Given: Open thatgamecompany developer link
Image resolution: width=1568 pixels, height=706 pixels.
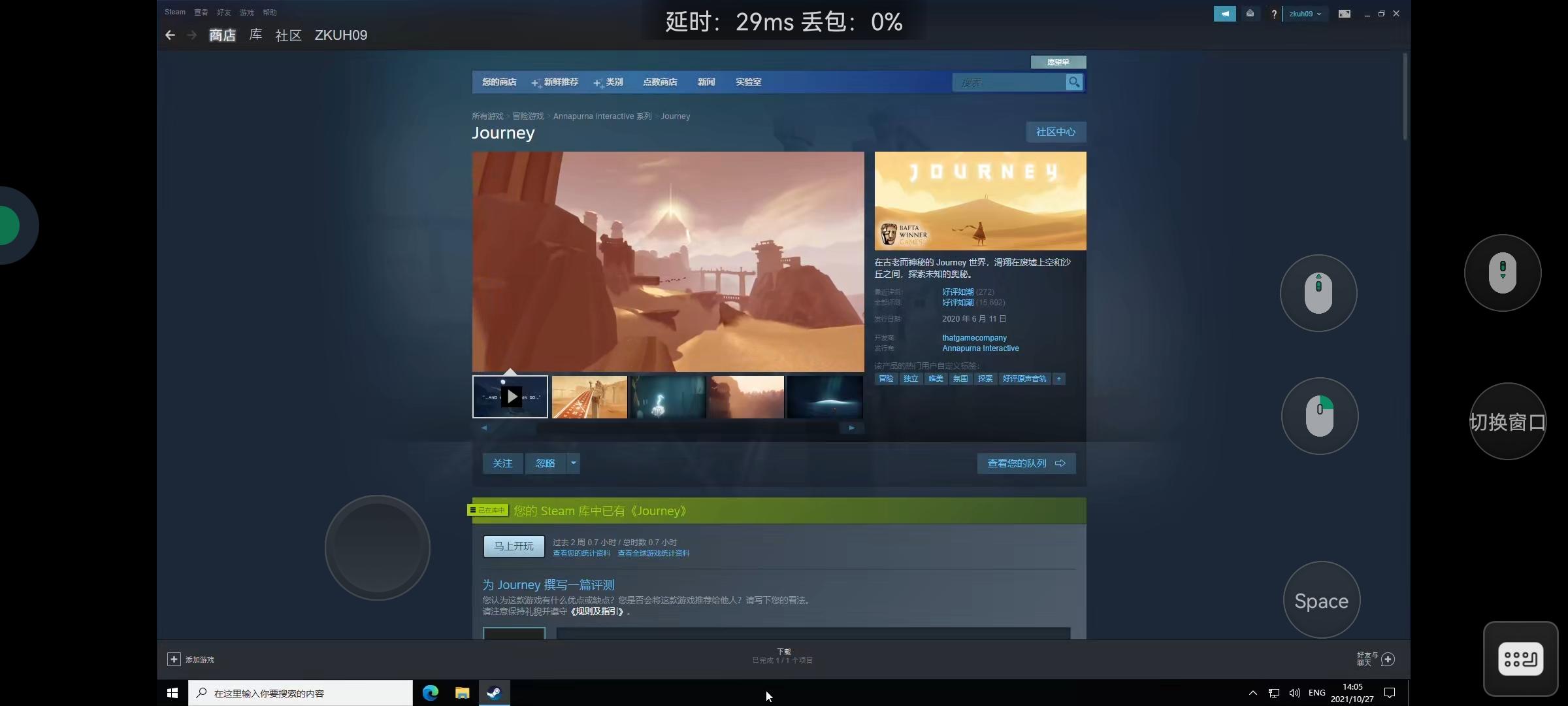Looking at the screenshot, I should coord(974,338).
